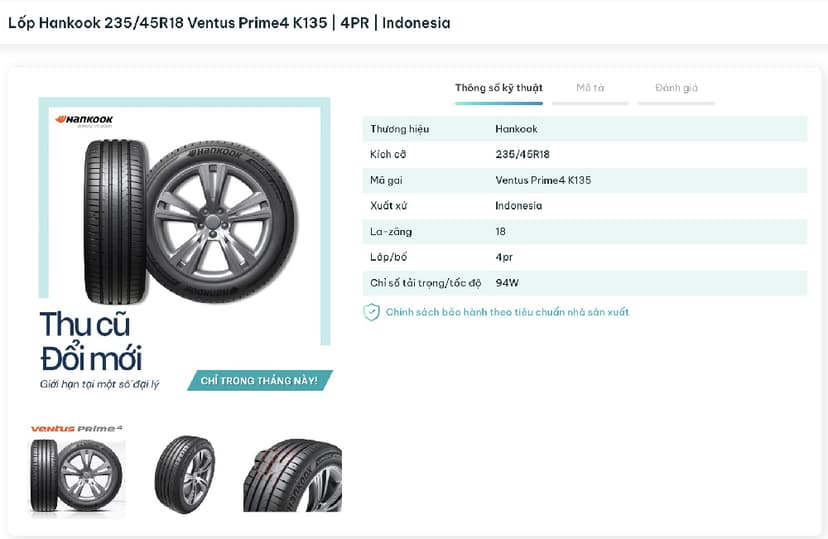This screenshot has height=539, width=828.
Task: Select the Kích cỡ value 235/45R18
Action: coord(522,154)
